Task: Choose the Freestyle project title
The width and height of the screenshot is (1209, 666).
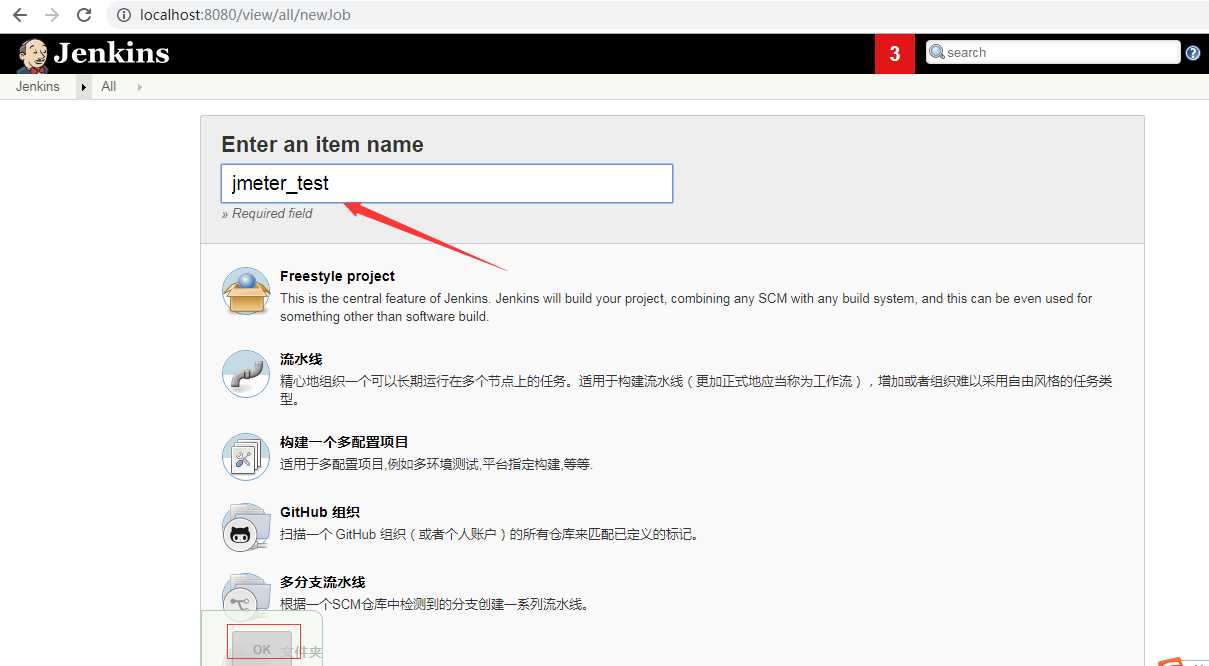Action: coord(337,276)
